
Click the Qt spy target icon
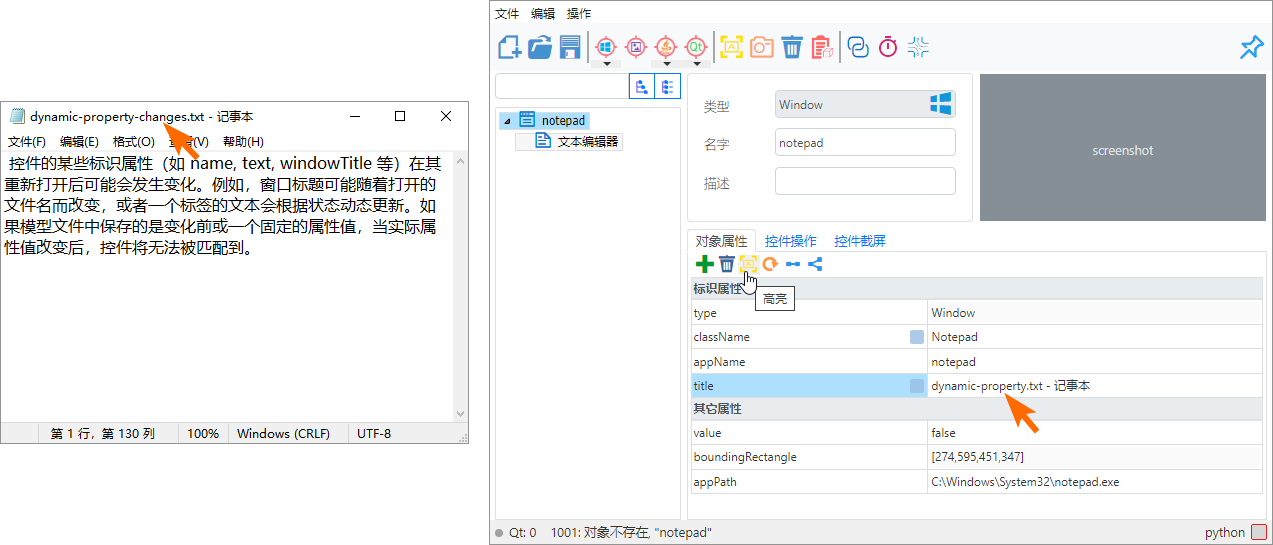point(696,46)
